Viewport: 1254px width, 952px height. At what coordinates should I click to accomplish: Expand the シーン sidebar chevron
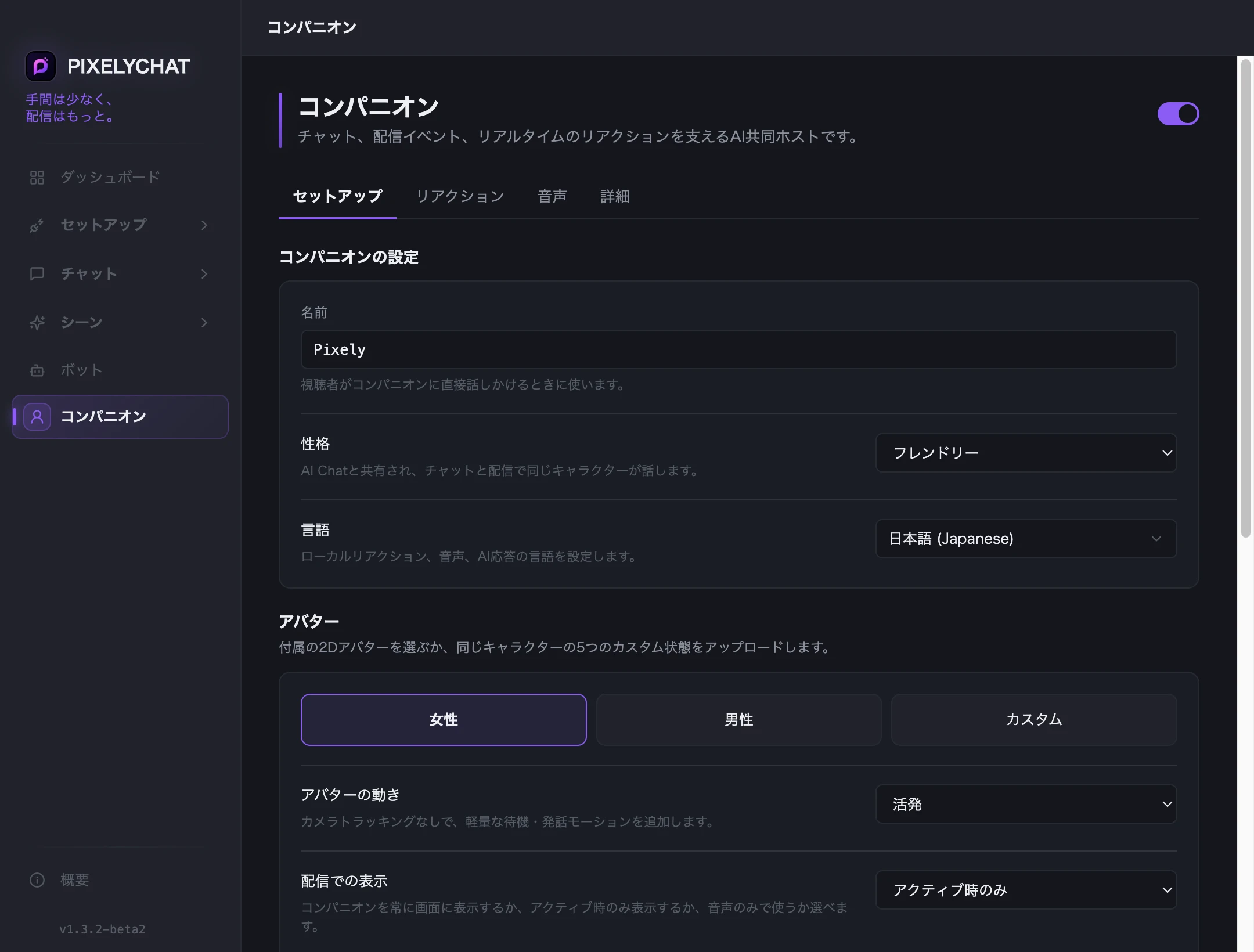click(x=204, y=323)
